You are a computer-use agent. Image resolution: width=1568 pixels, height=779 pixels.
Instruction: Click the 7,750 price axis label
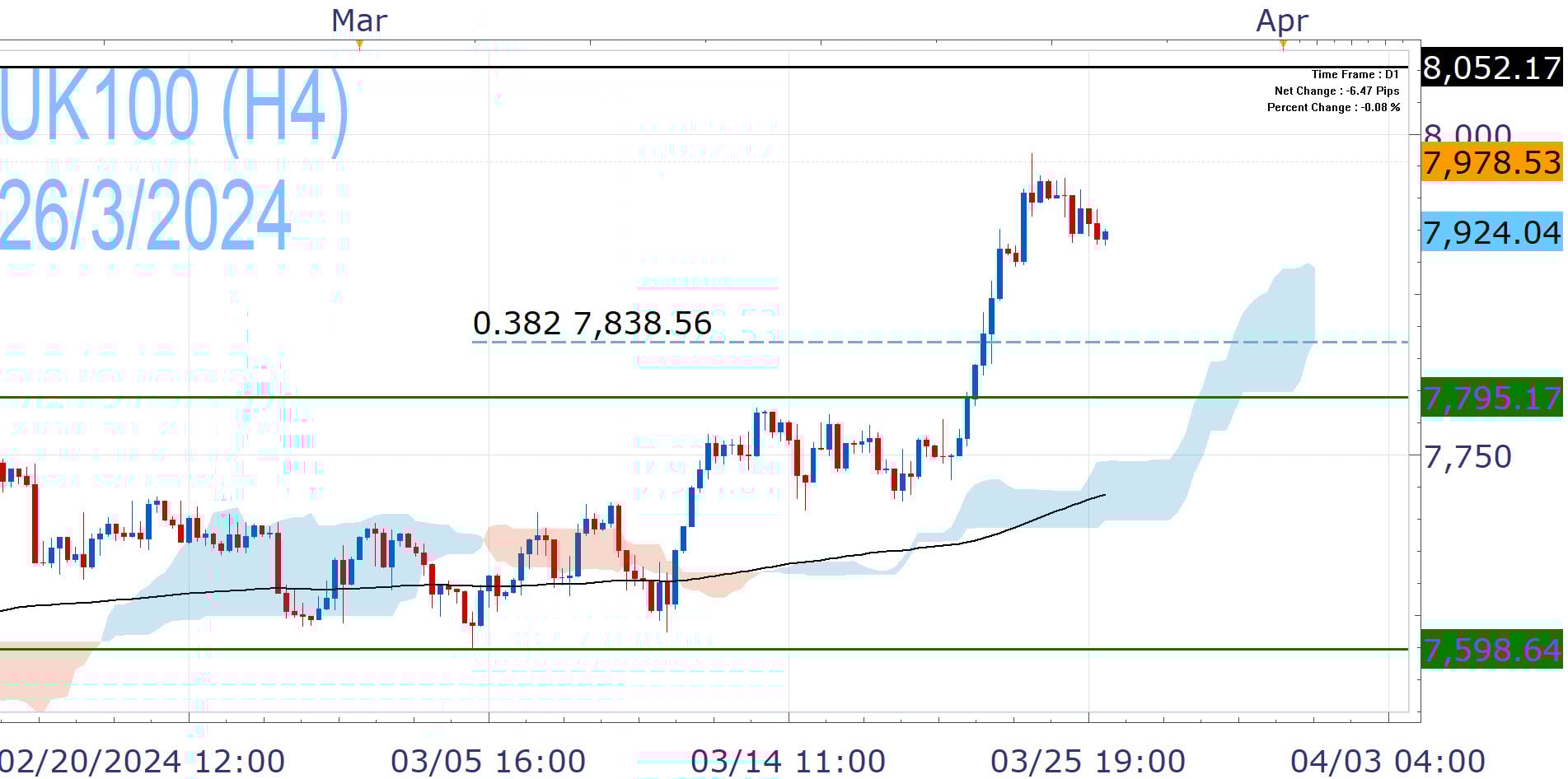(x=1467, y=456)
